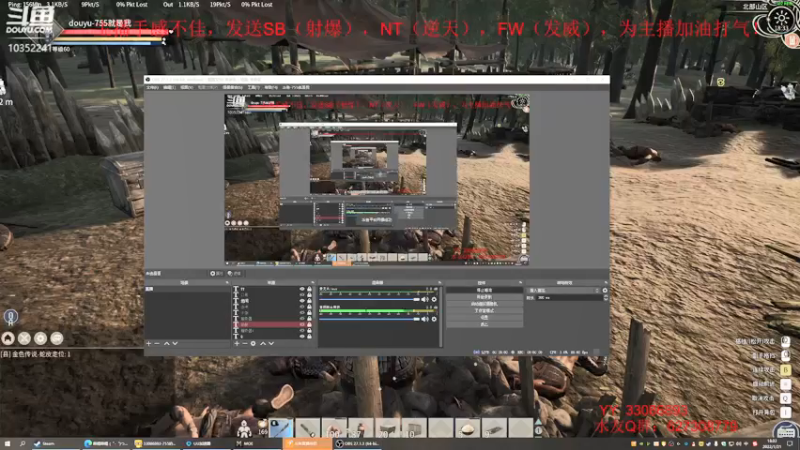
Task: Move scene up in the Scenes dock
Action: click(166, 343)
